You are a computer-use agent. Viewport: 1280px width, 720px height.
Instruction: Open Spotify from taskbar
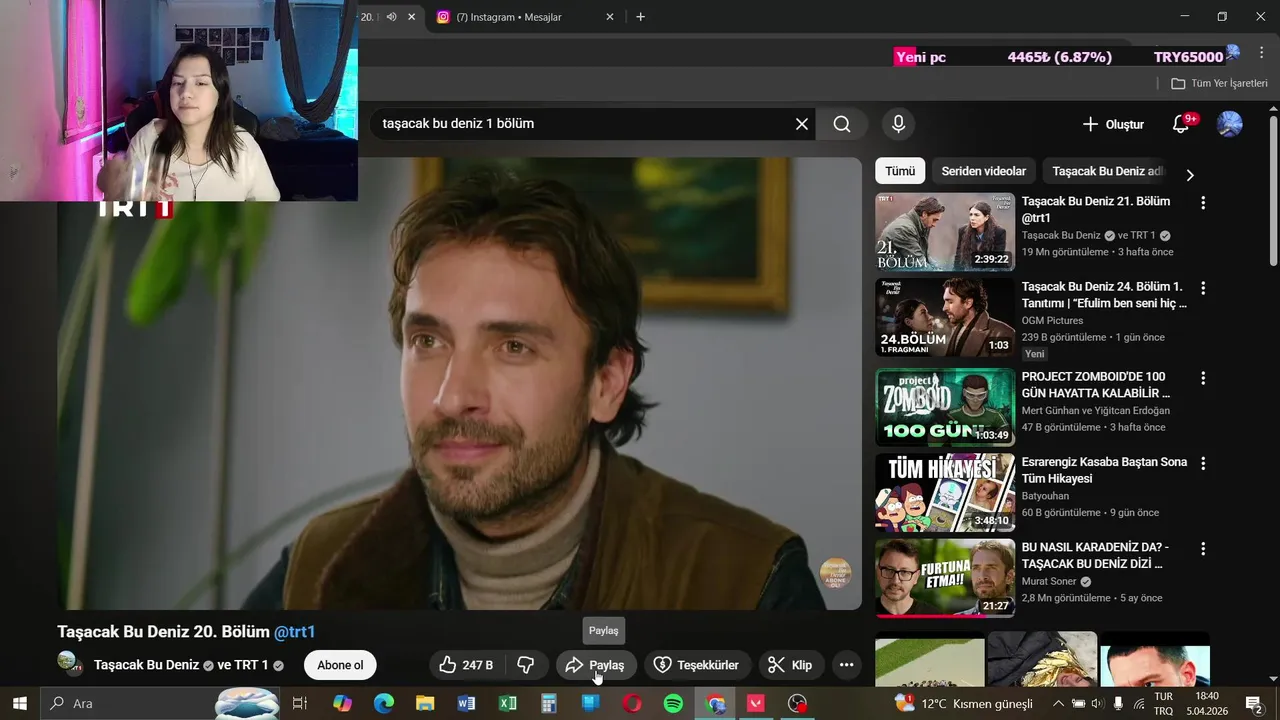[x=674, y=703]
